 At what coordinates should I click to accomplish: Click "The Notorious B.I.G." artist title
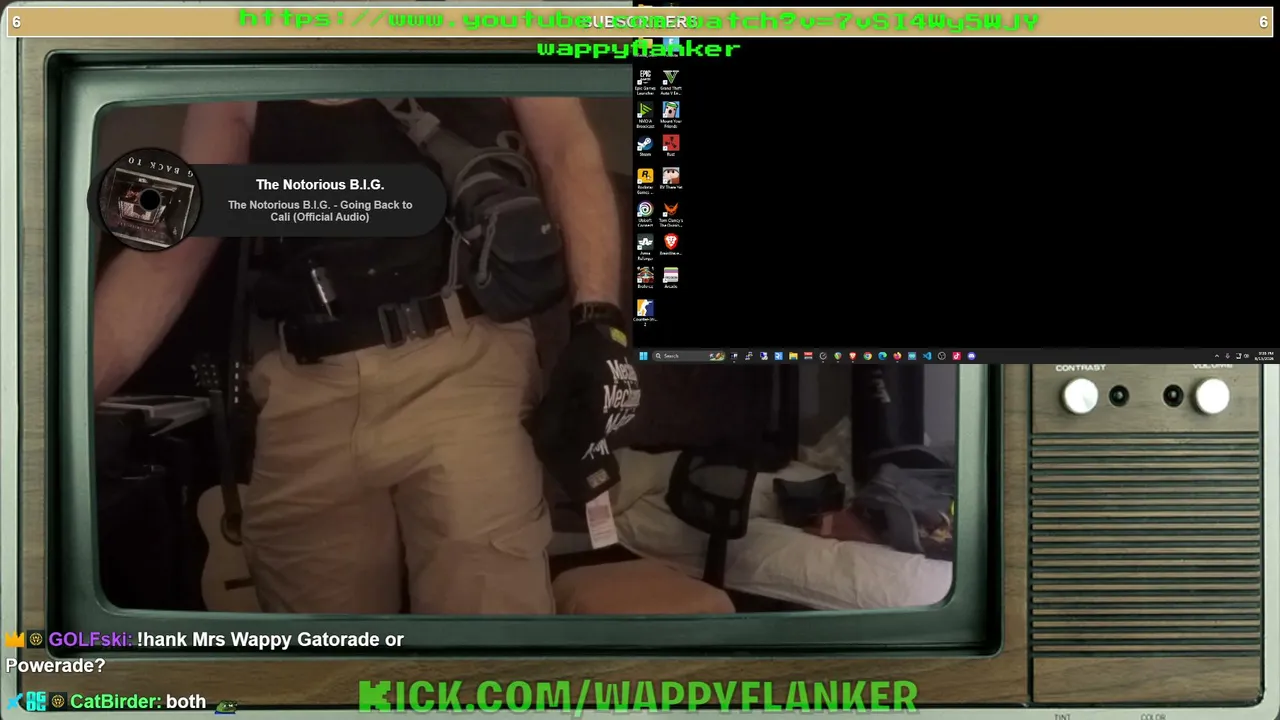tap(320, 185)
